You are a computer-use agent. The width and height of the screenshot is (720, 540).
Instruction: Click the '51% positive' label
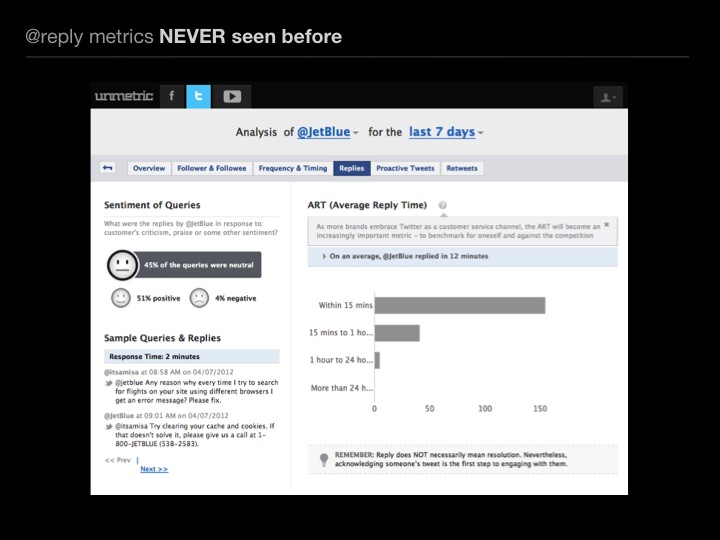click(158, 298)
